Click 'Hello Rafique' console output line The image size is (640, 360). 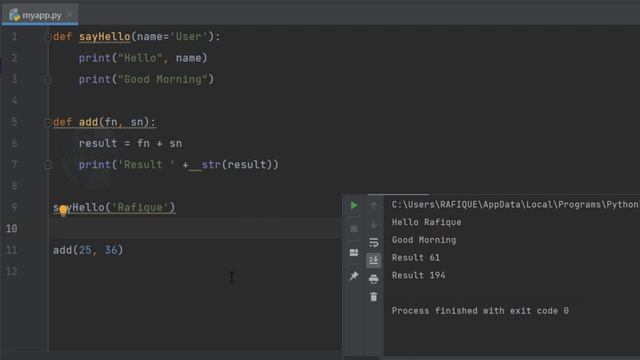point(427,222)
